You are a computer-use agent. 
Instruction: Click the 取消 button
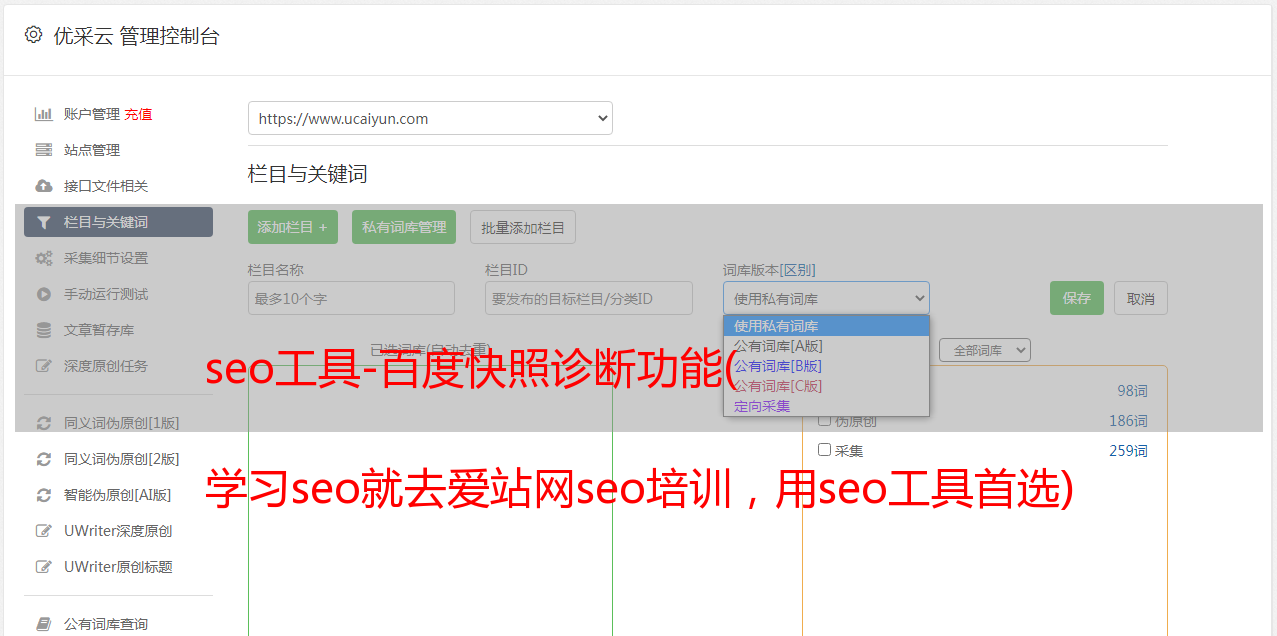pos(1141,298)
